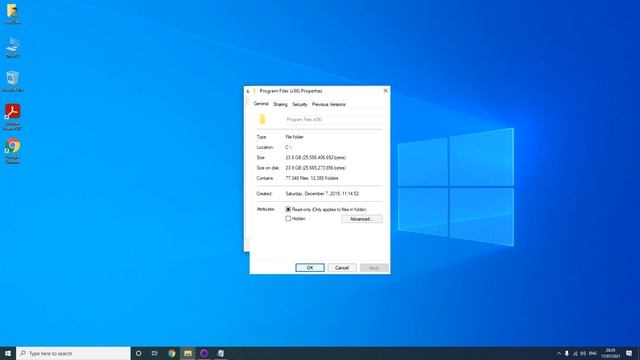The width and height of the screenshot is (640, 360).
Task: Click the Cortana circle icon on the taskbar
Action: (x=138, y=353)
